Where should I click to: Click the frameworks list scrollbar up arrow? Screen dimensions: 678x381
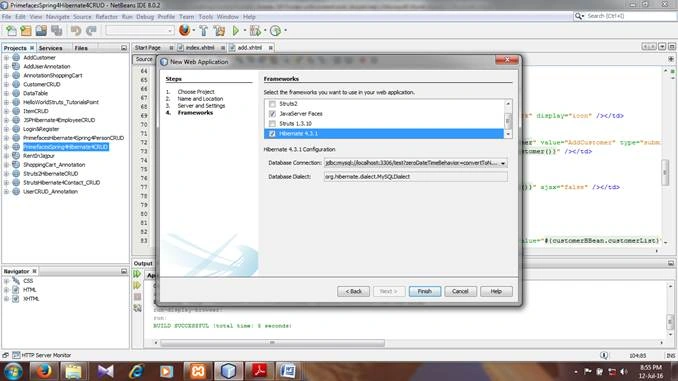point(508,104)
